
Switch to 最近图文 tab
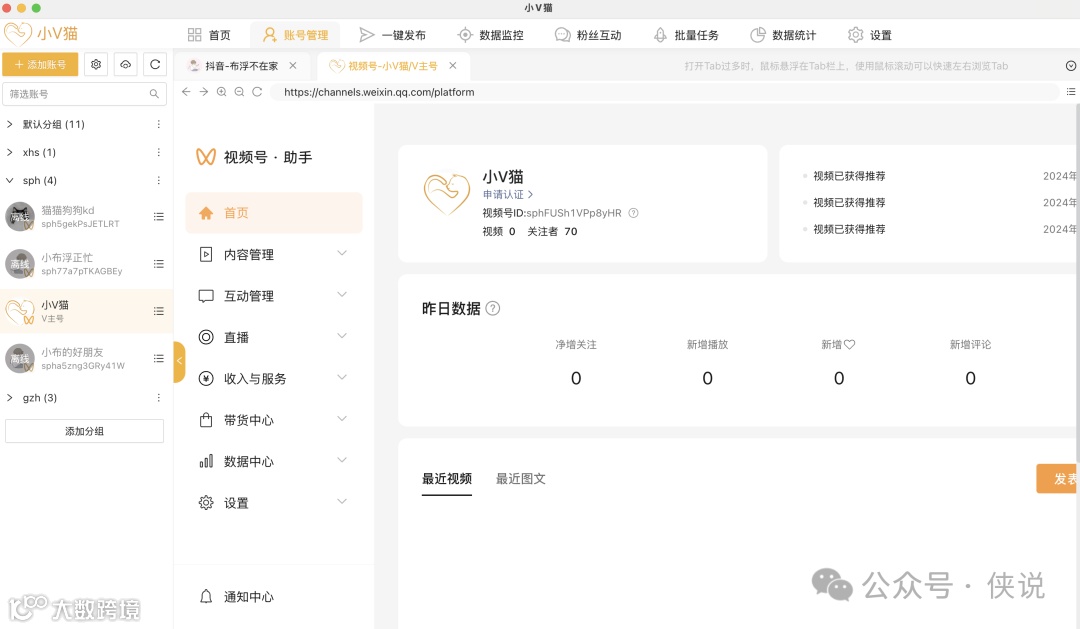coord(521,479)
